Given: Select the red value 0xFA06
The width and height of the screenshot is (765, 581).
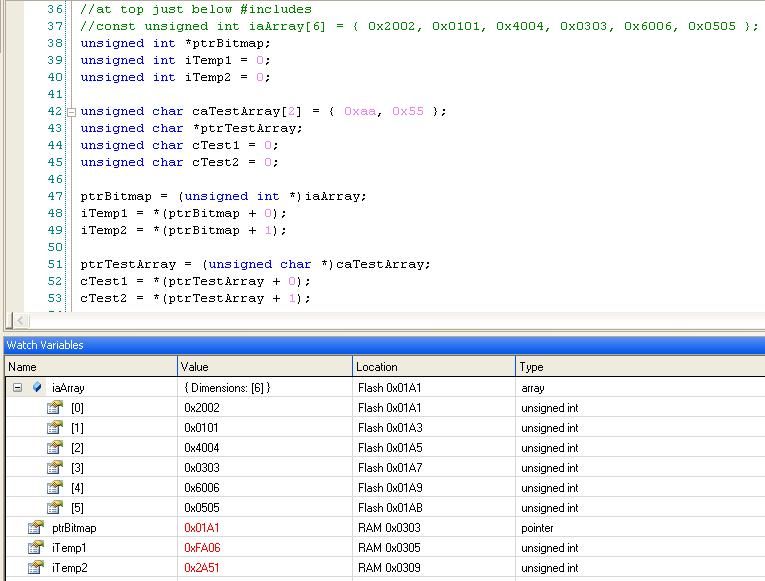Looking at the screenshot, I should [x=202, y=548].
